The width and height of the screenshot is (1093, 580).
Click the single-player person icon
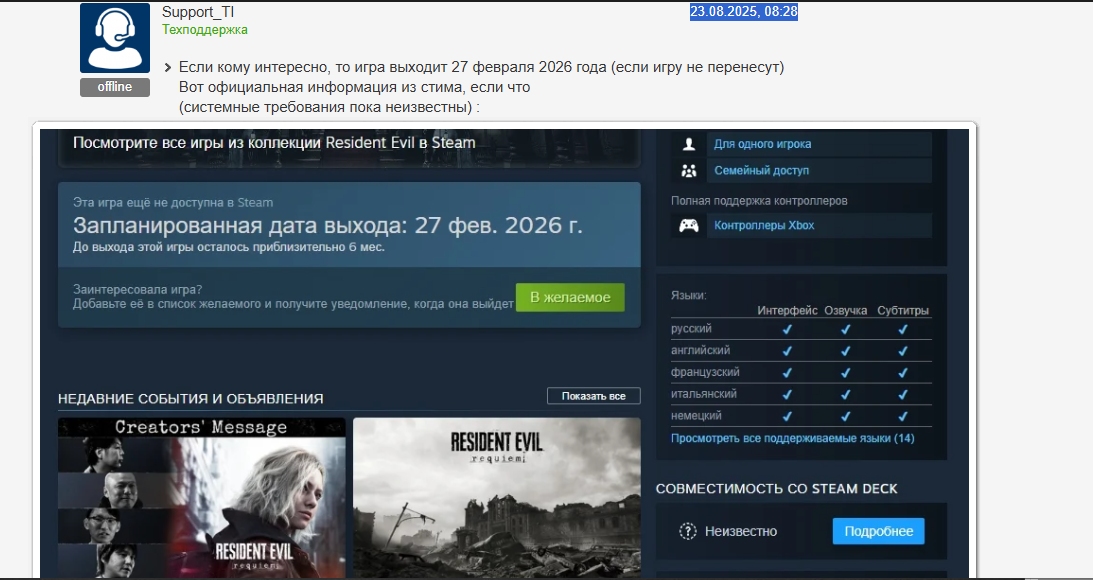(688, 144)
